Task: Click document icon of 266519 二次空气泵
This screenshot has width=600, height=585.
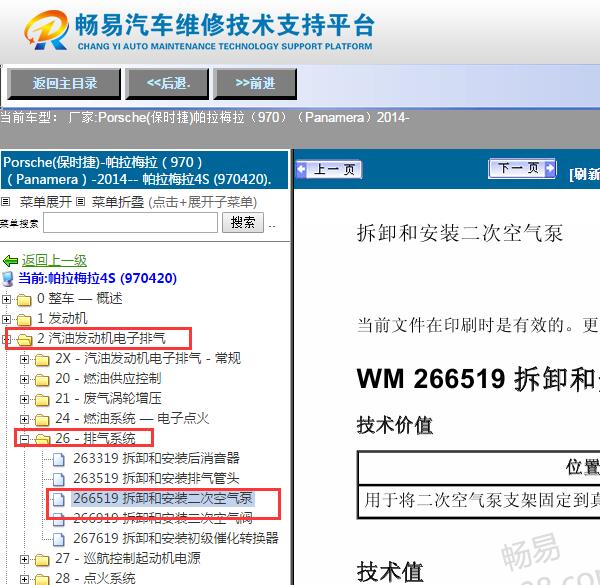Action: click(x=59, y=499)
